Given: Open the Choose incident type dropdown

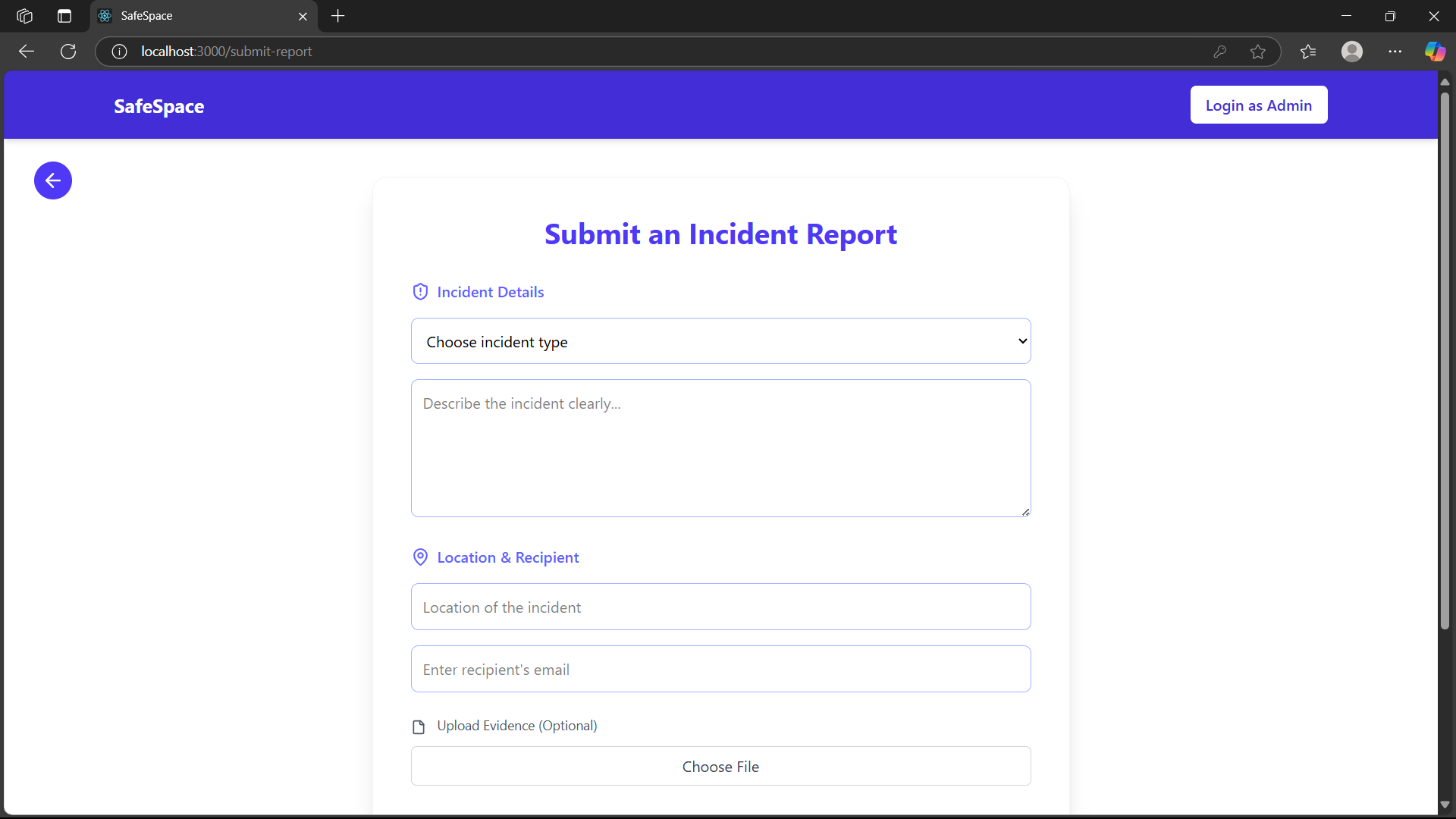Looking at the screenshot, I should (x=720, y=341).
